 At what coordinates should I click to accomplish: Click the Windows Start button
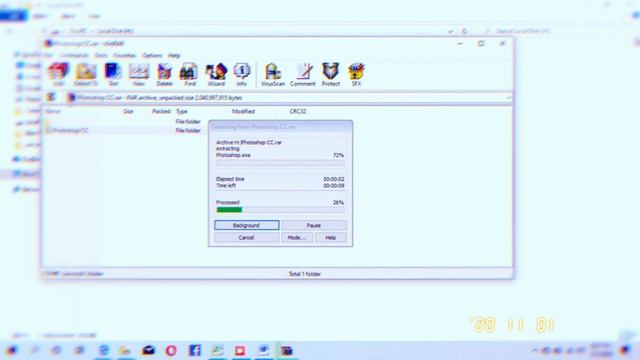11,350
